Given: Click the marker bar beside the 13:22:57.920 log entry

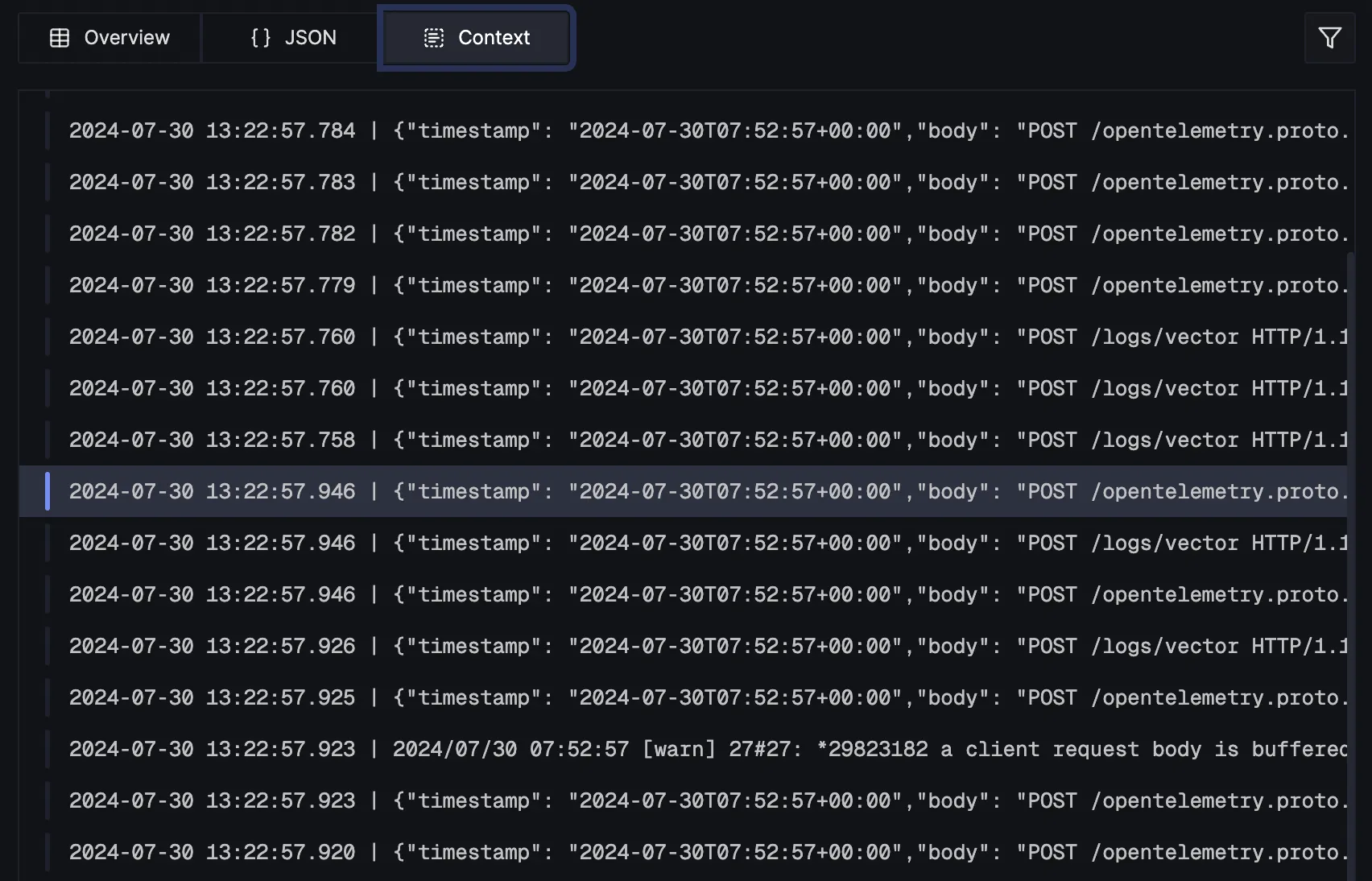Looking at the screenshot, I should point(48,851).
